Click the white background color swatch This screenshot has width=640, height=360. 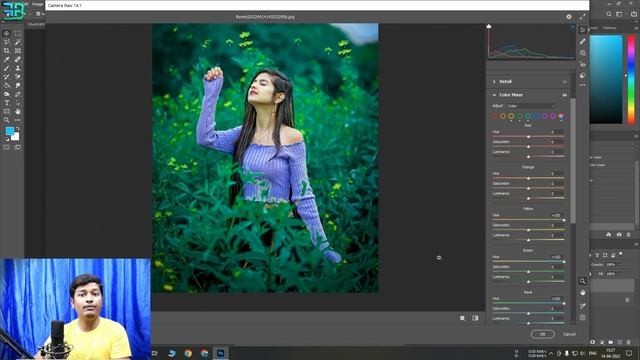[16, 137]
